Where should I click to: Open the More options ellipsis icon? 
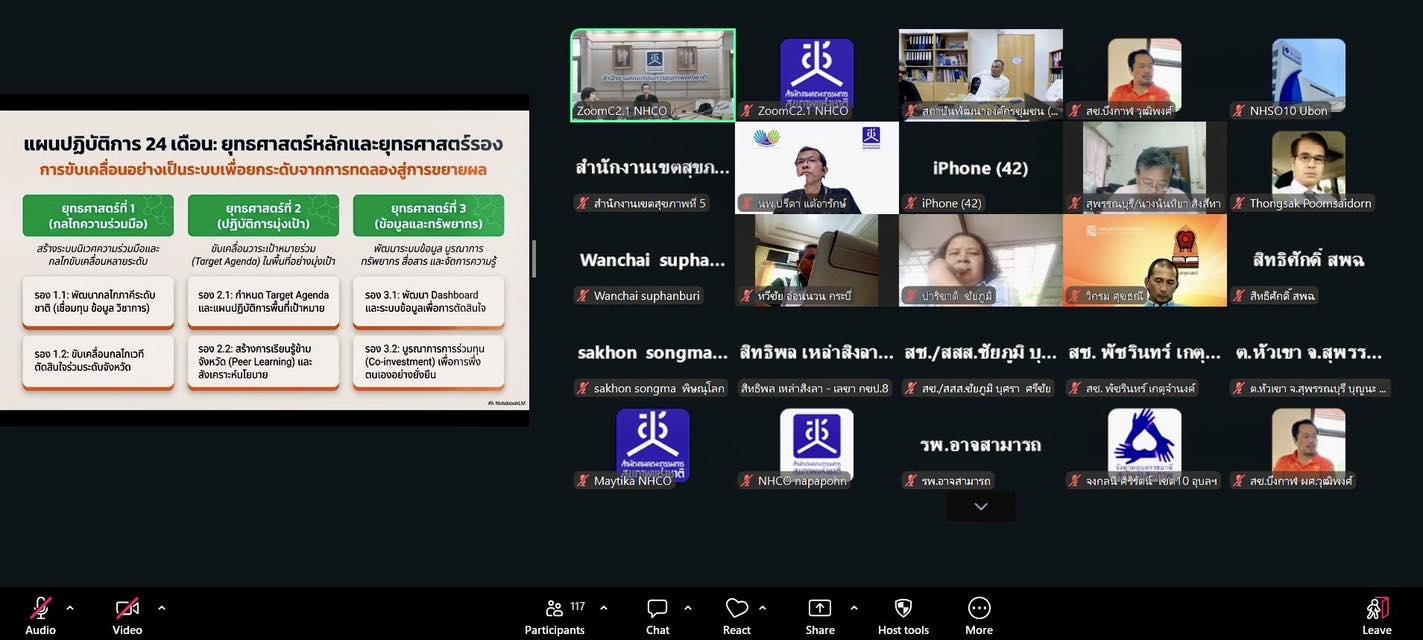click(x=979, y=608)
